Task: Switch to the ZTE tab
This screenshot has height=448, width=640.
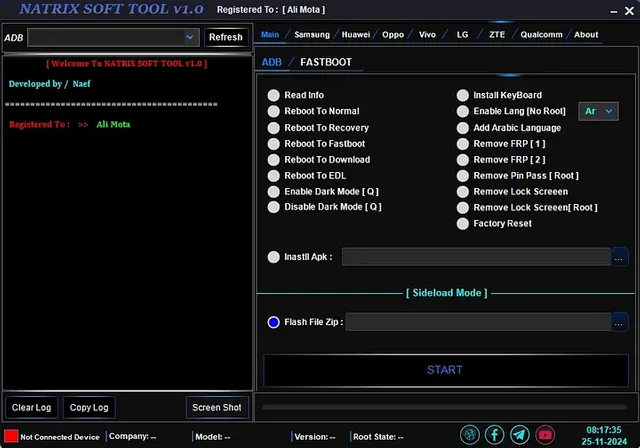Action: [x=497, y=35]
